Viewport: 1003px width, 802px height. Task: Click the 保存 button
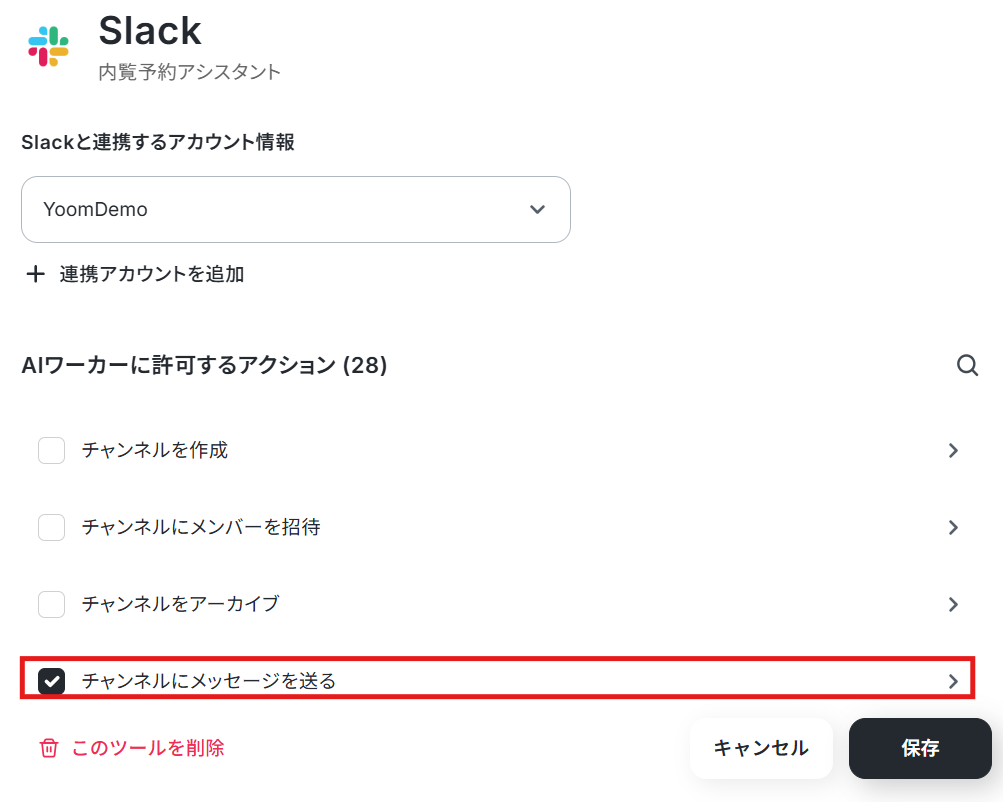click(920, 748)
